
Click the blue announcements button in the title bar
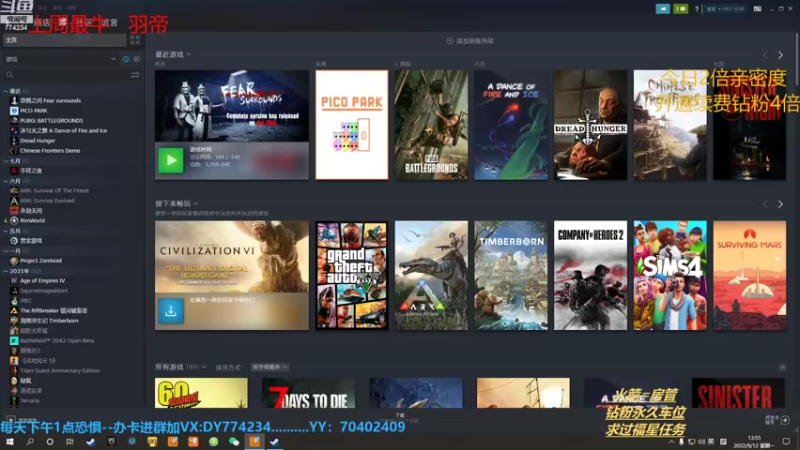pyautogui.click(x=662, y=9)
